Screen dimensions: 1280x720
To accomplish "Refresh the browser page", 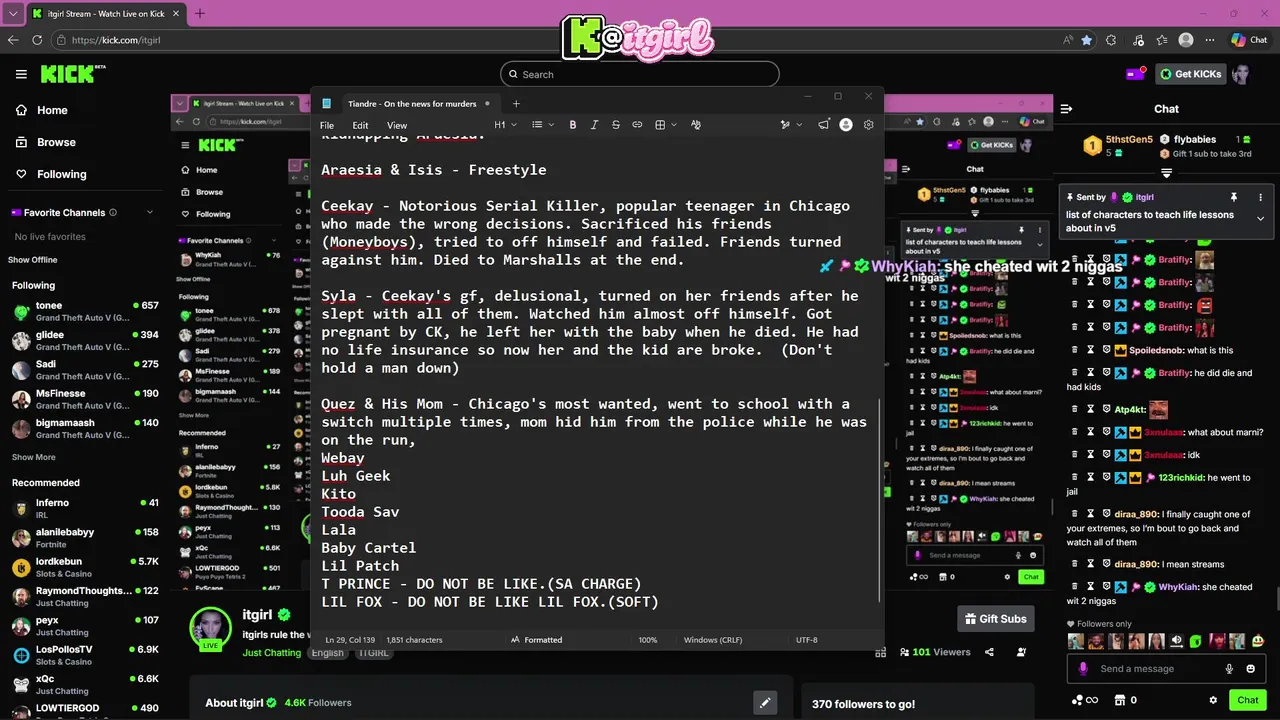I will [37, 40].
